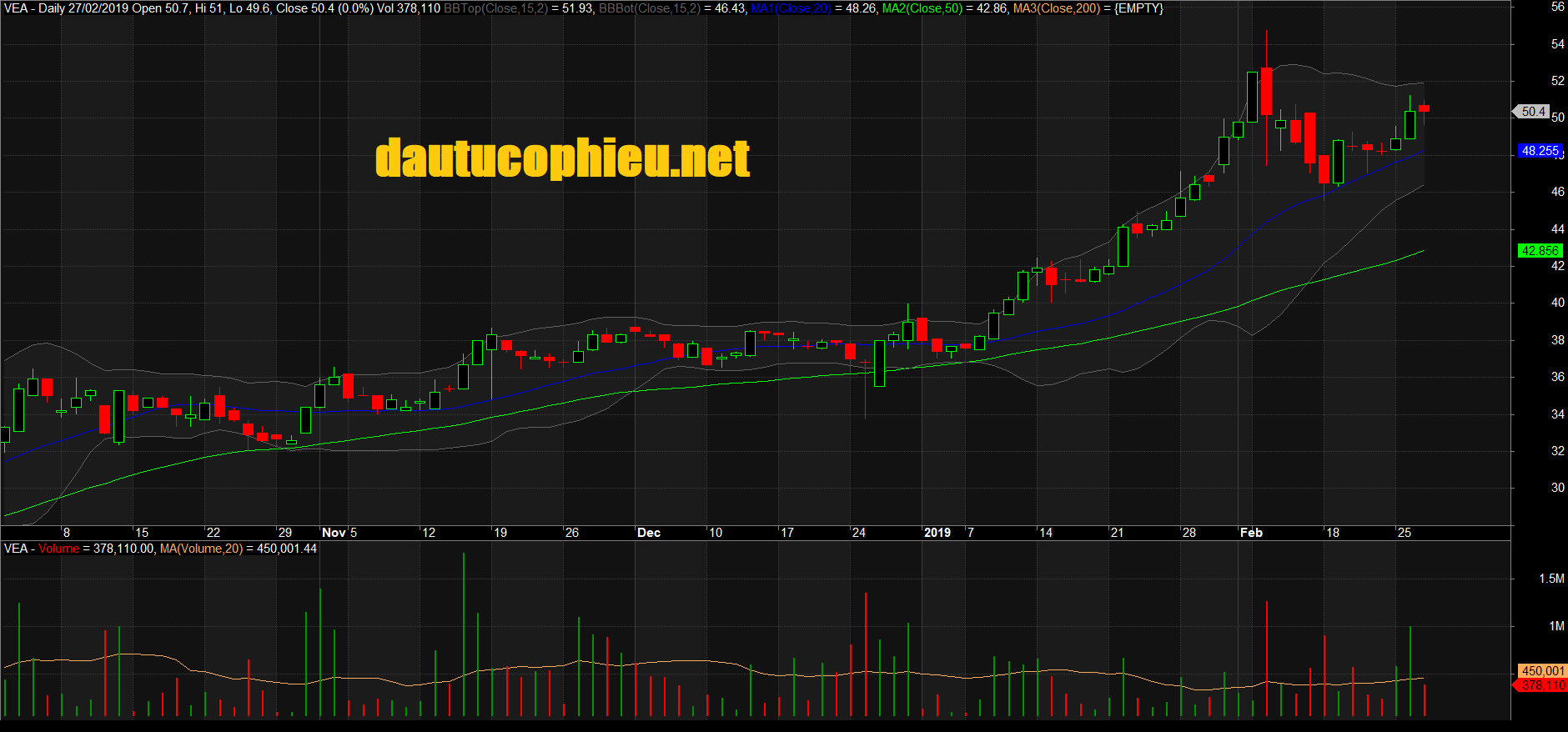This screenshot has width=1568, height=732.
Task: Jump to the 2019 marker on date axis
Action: 937,533
